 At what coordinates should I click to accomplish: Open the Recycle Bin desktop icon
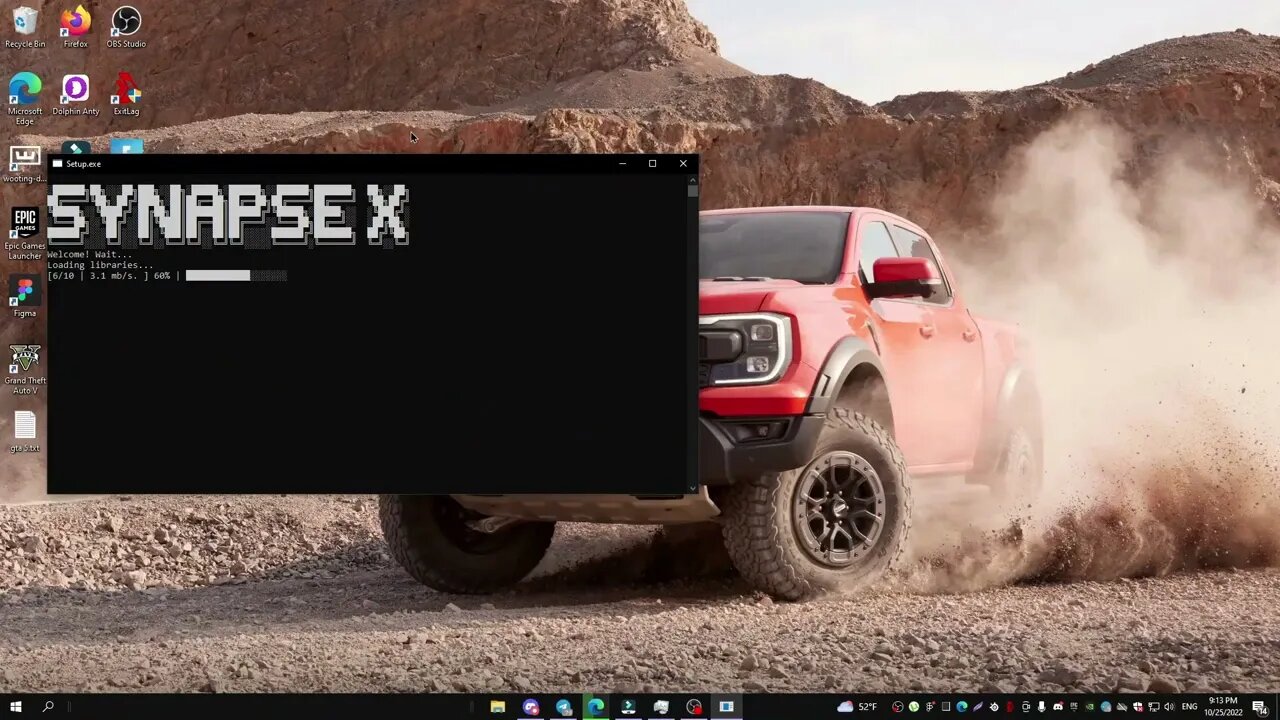[25, 27]
